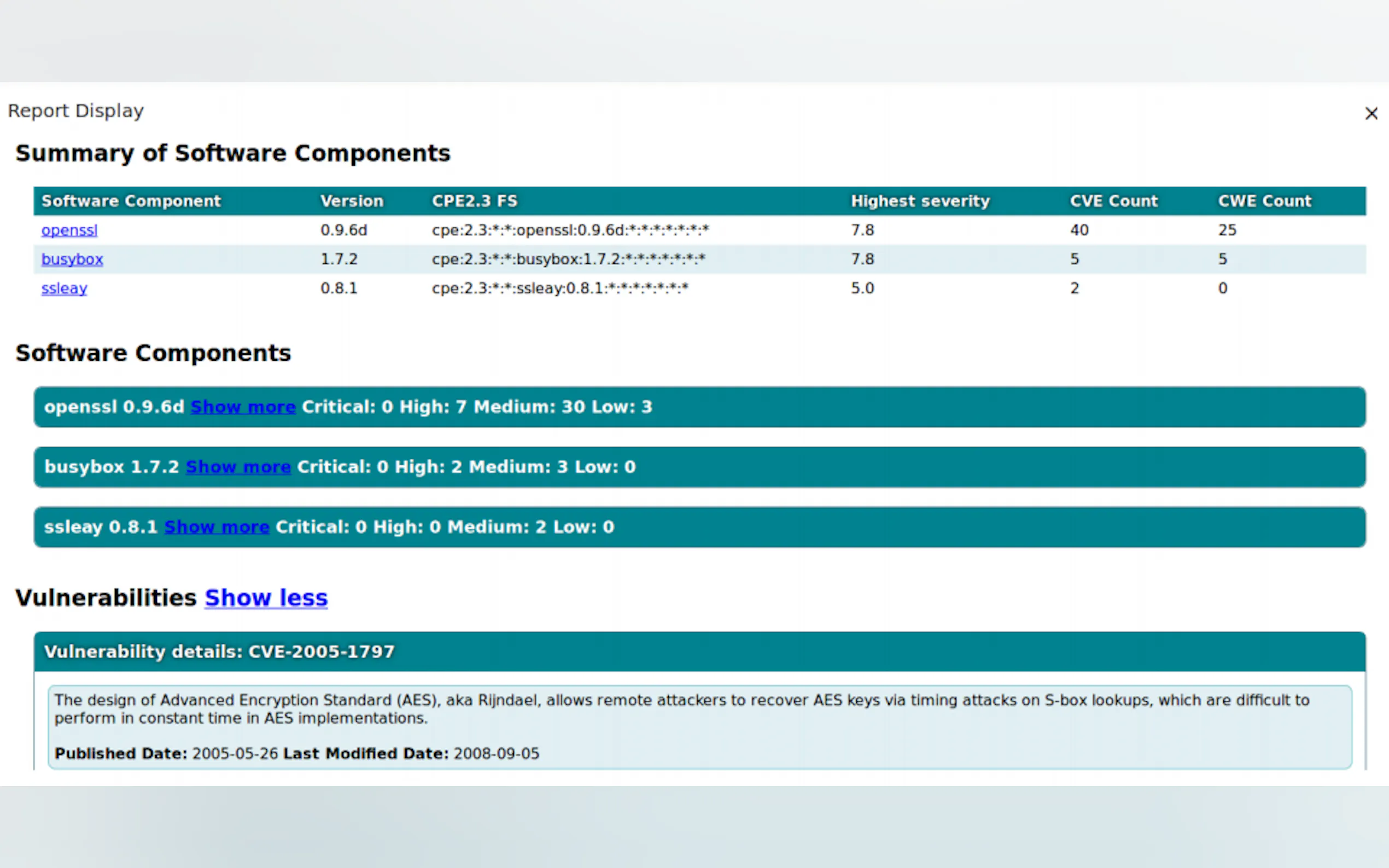
Task: Click highest severity 7.8 in the openssl row
Action: pos(862,230)
